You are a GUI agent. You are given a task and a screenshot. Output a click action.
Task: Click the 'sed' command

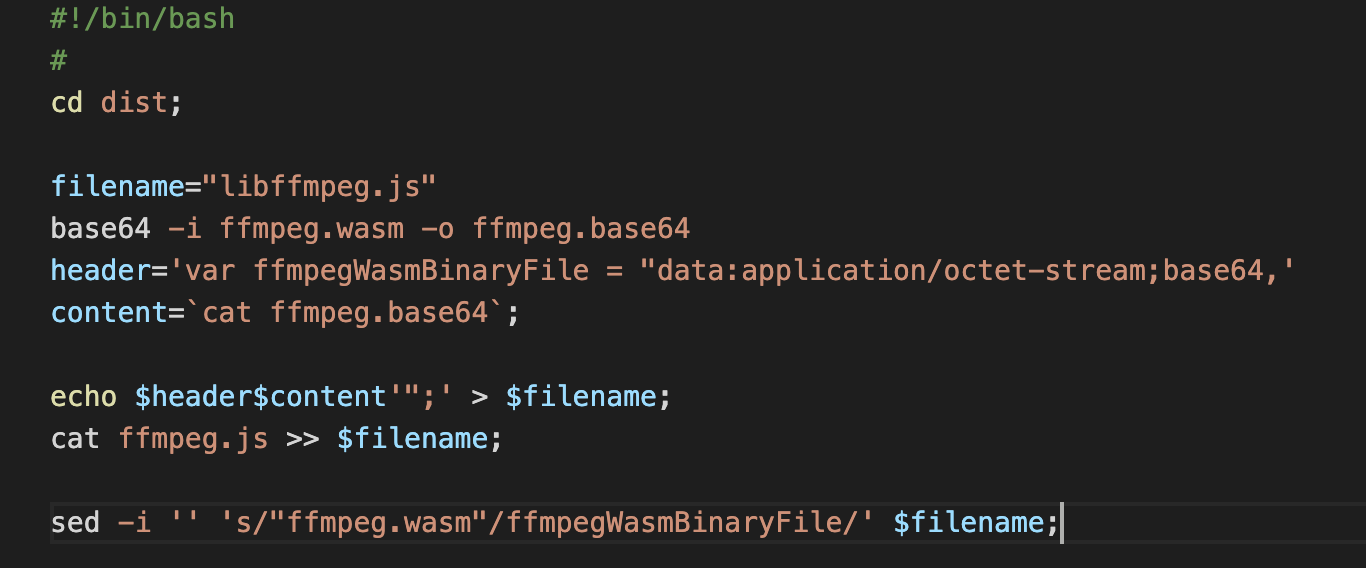[x=75, y=522]
